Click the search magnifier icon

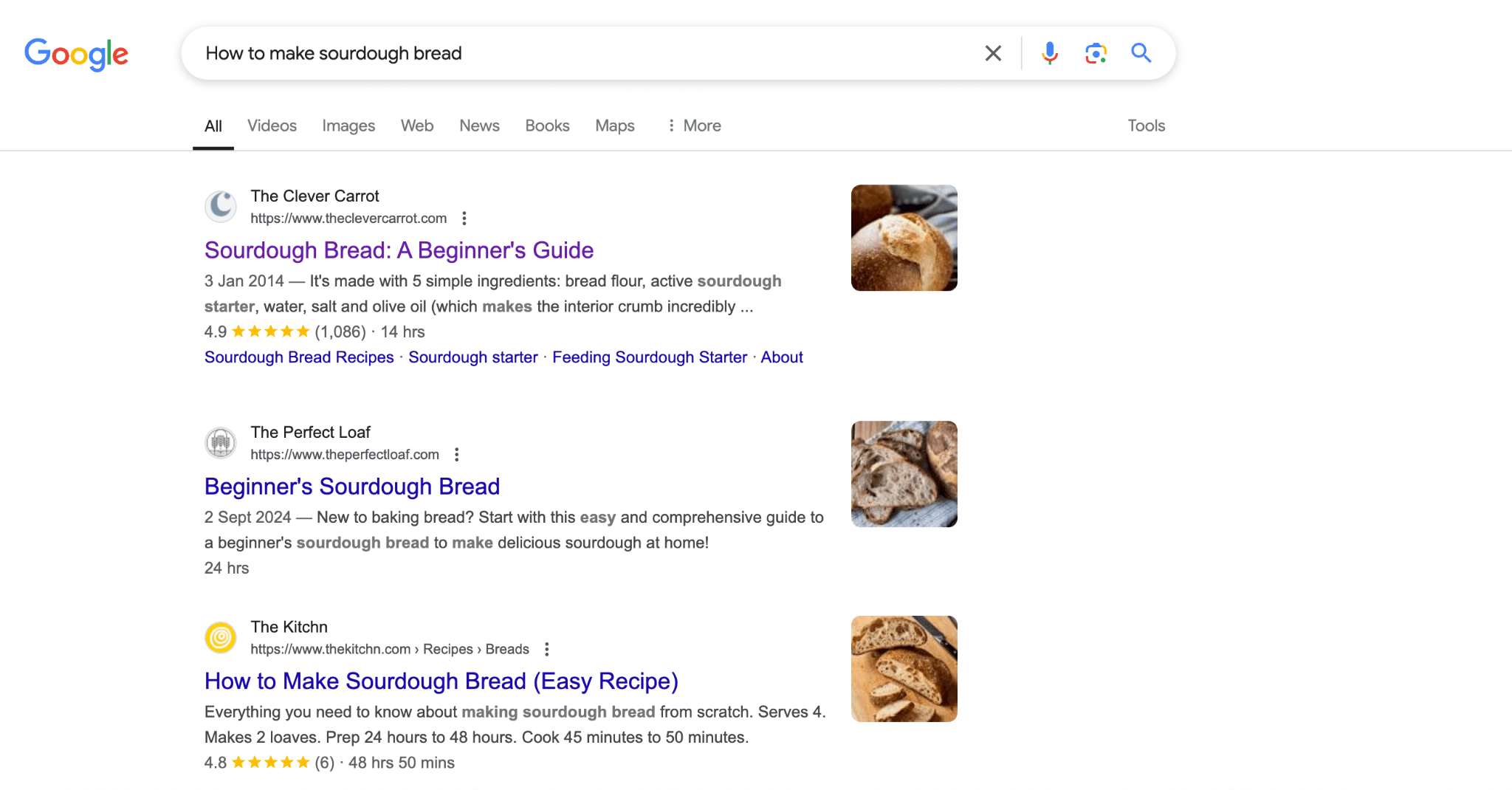coord(1141,52)
